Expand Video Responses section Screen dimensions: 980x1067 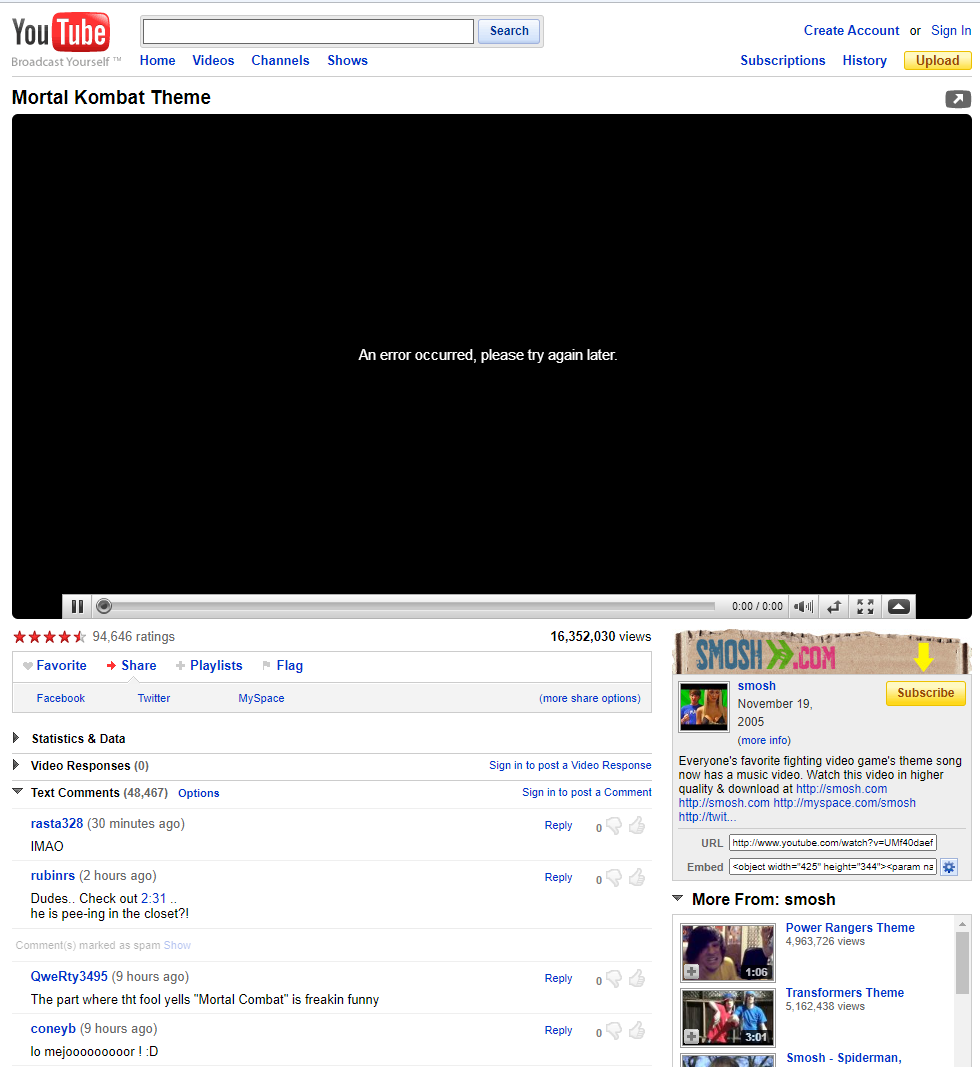point(17,765)
